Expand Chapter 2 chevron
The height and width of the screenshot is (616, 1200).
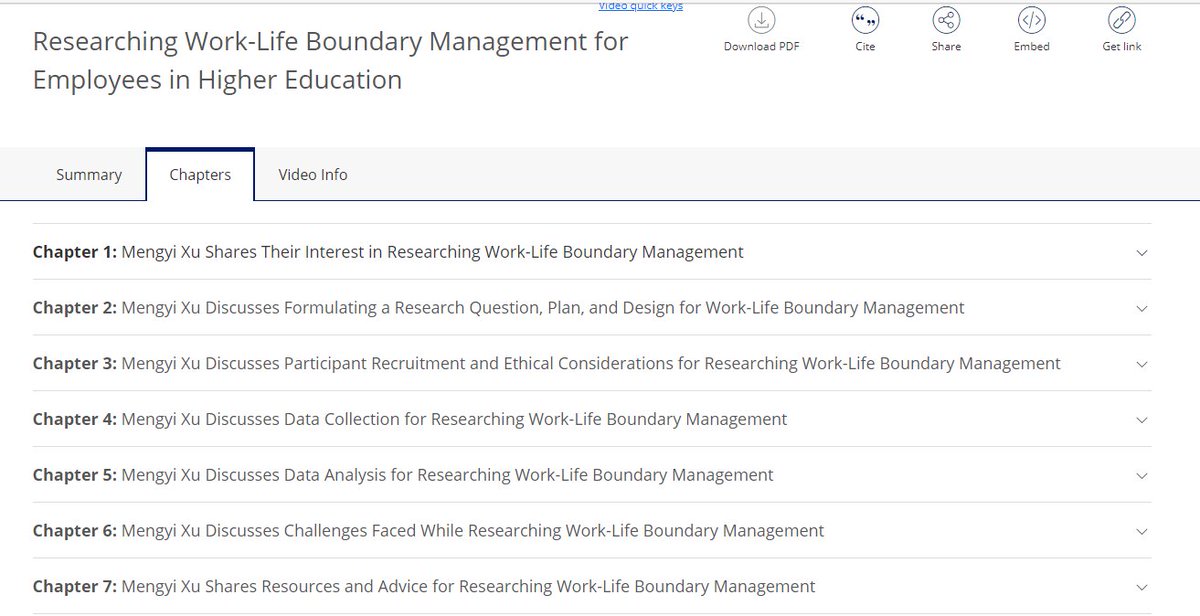pos(1142,308)
